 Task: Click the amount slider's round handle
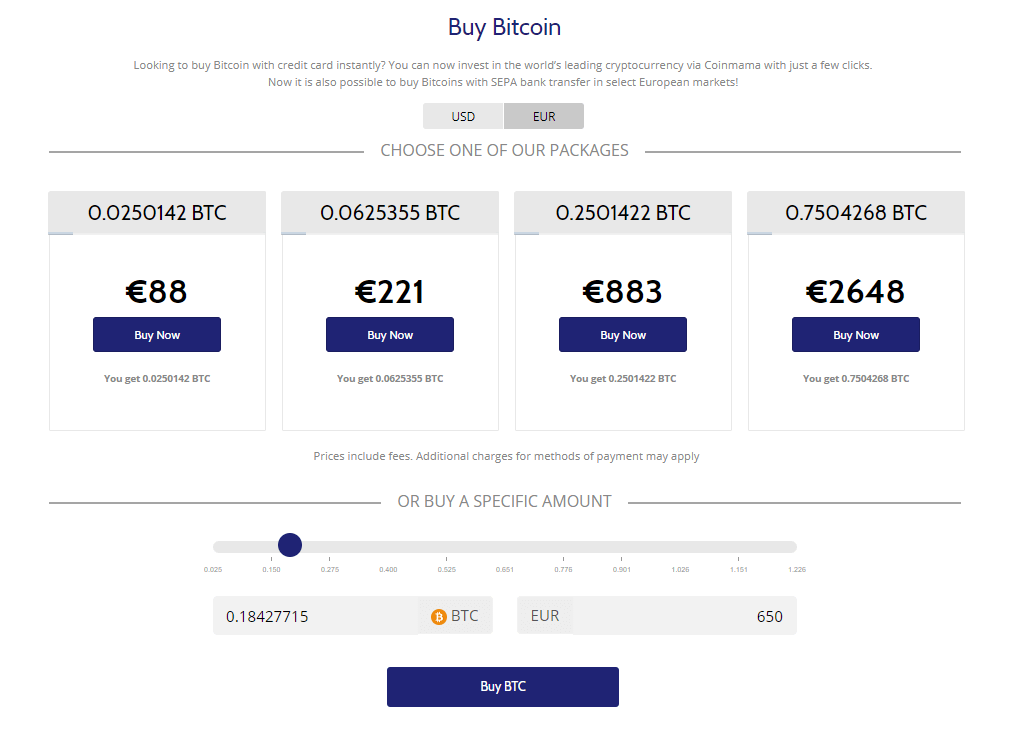tap(290, 545)
